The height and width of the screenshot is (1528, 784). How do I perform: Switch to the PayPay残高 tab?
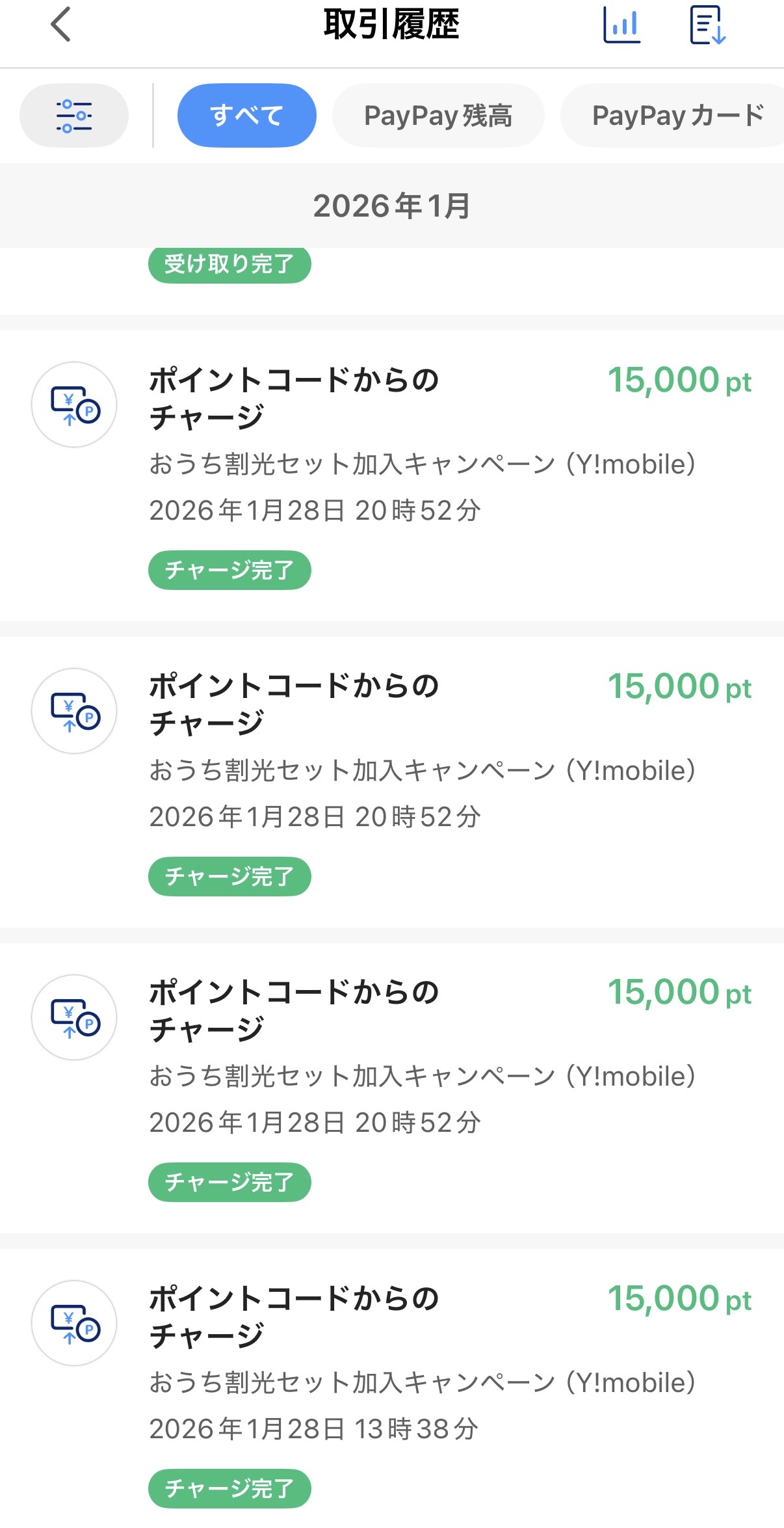[x=438, y=115]
